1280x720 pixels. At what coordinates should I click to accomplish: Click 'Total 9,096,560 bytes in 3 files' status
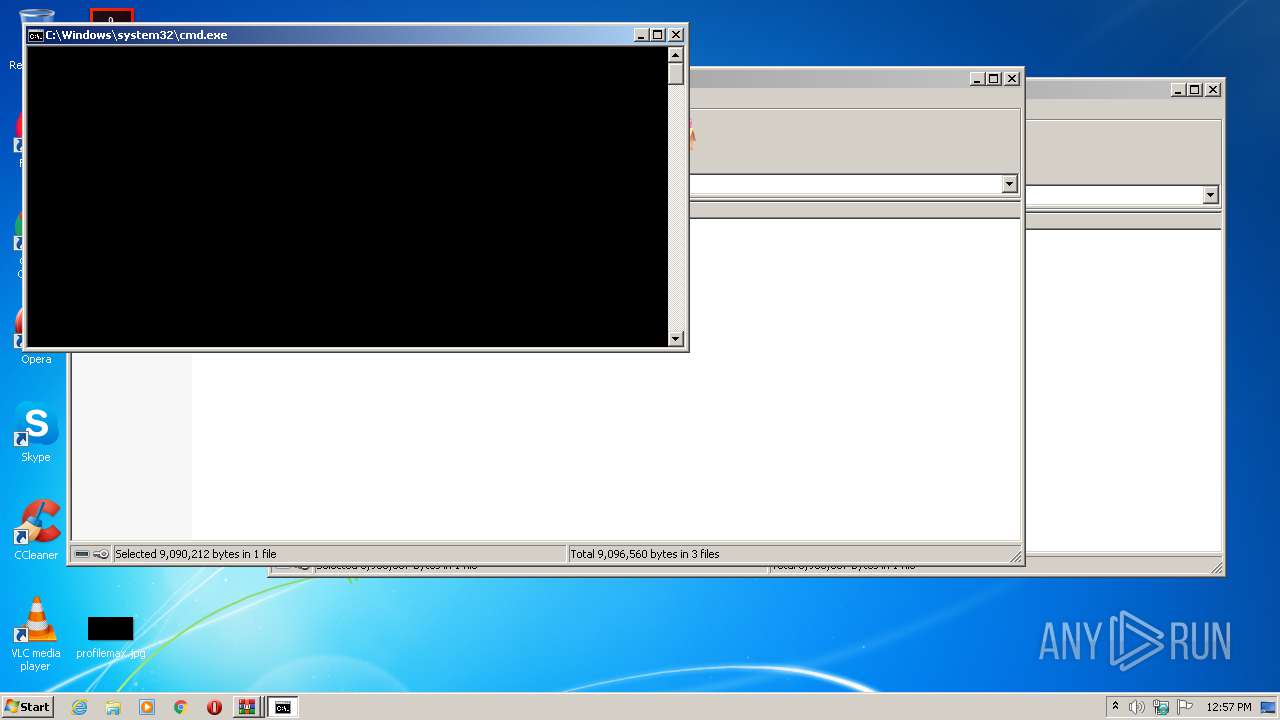coord(645,554)
